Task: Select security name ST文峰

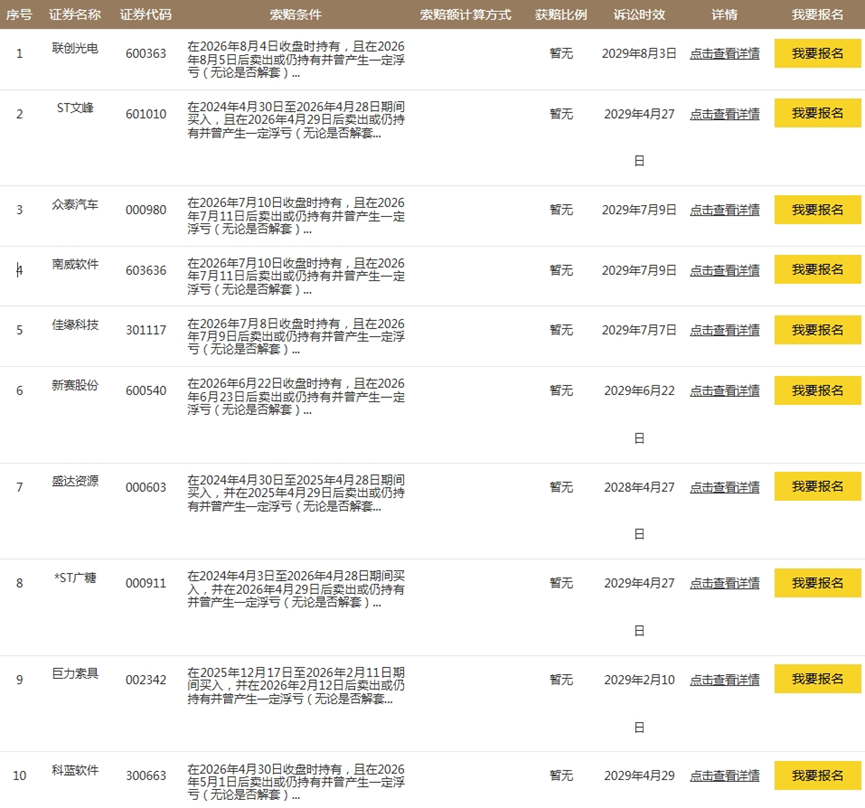Action: pyautogui.click(x=75, y=108)
